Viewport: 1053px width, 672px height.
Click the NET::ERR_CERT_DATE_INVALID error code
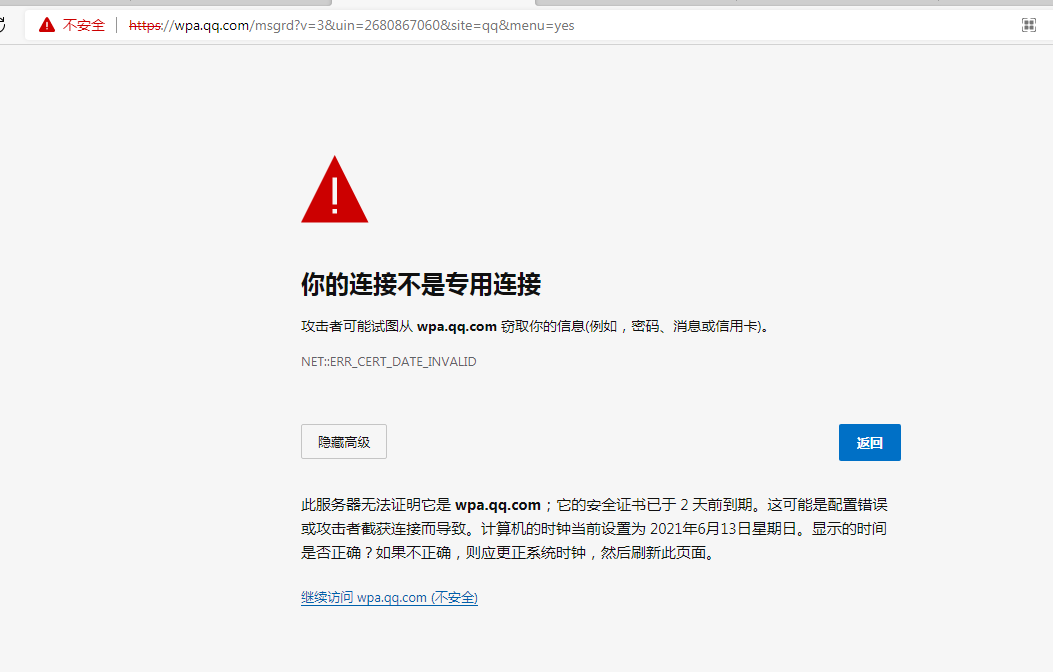tap(389, 362)
